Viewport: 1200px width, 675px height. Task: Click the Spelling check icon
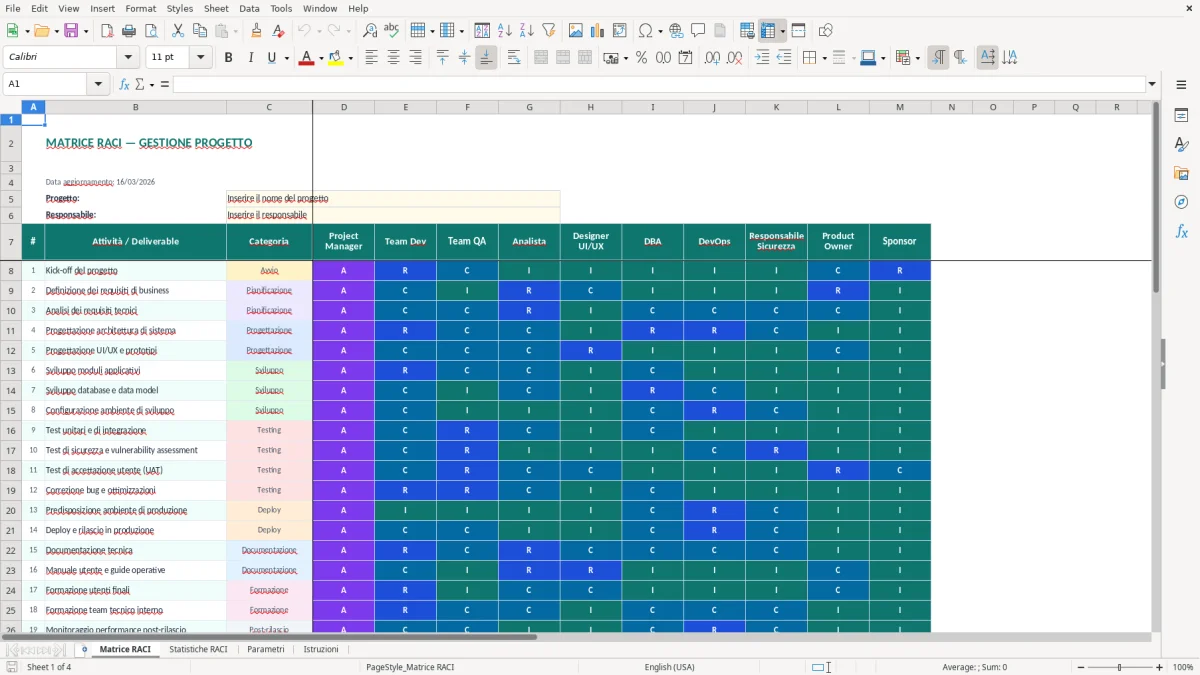pos(392,31)
